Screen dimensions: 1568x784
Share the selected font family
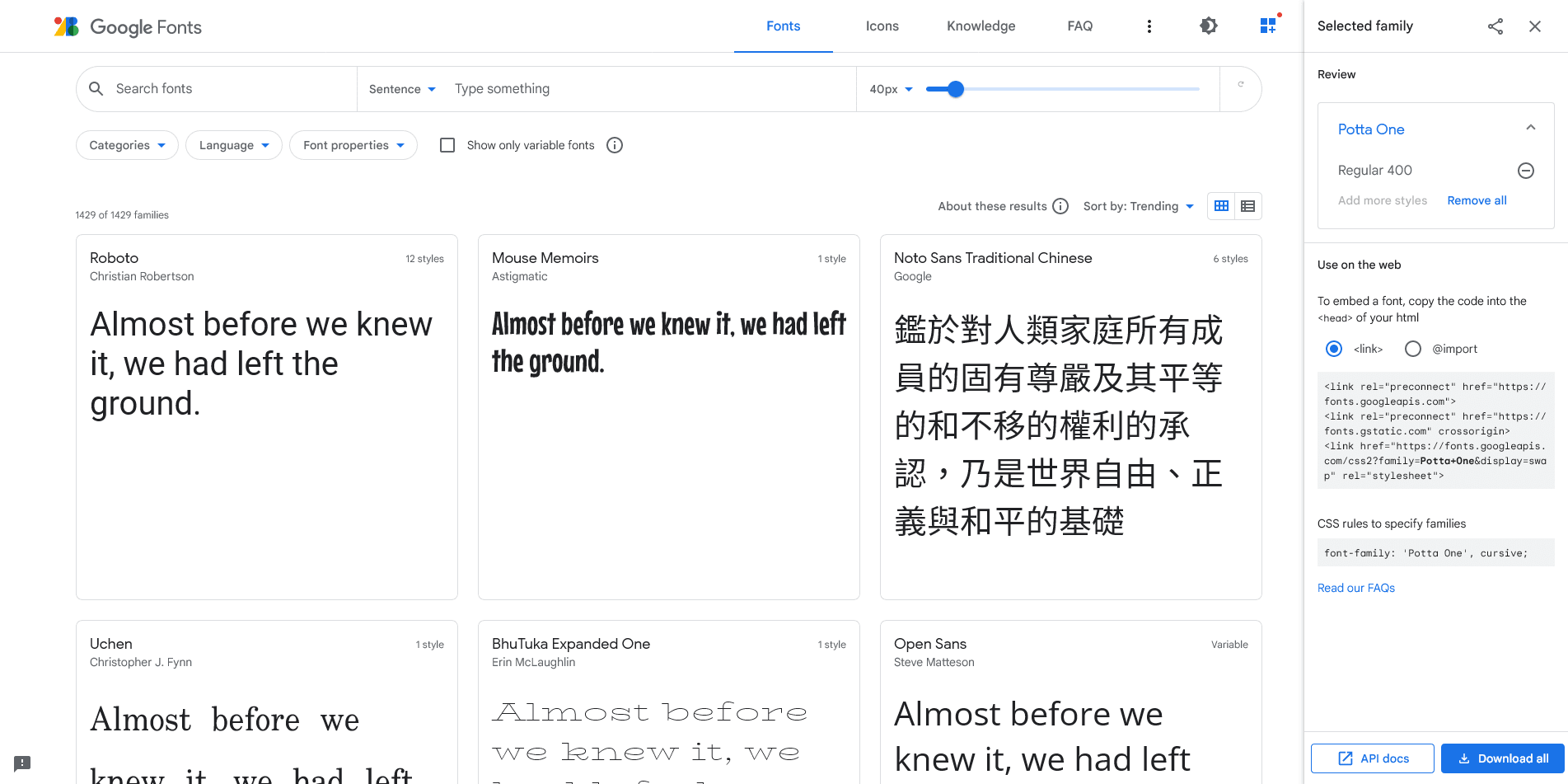click(1495, 26)
